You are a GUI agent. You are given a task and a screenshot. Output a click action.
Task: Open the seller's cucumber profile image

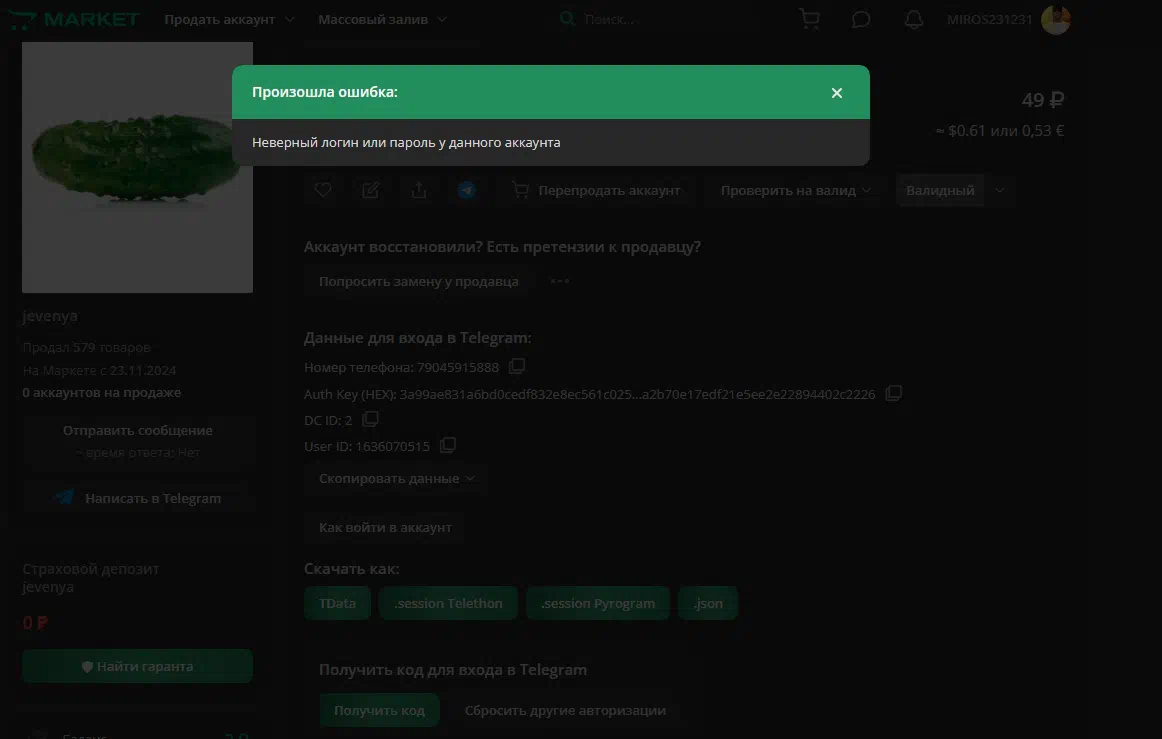tap(138, 168)
